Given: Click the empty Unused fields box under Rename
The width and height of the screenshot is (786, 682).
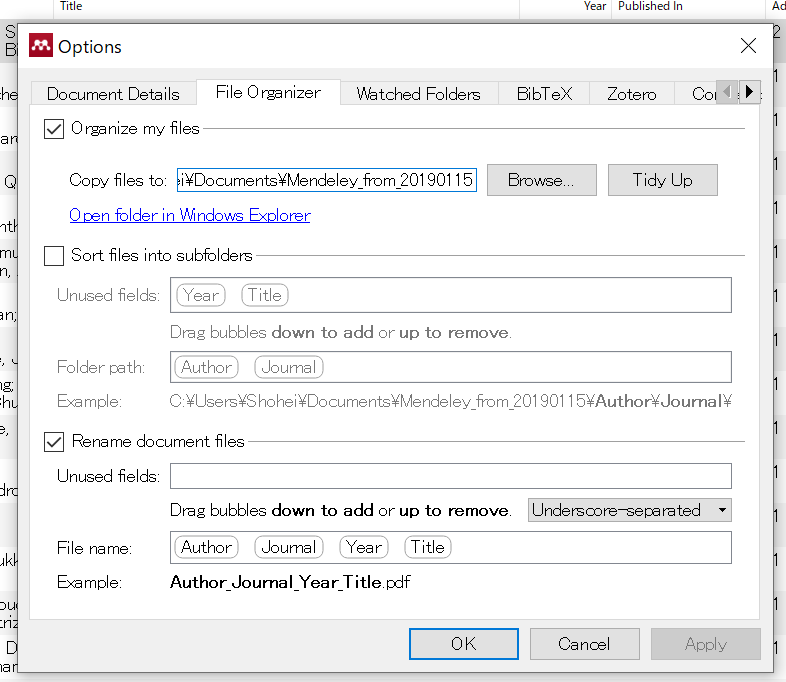Looking at the screenshot, I should [451, 476].
